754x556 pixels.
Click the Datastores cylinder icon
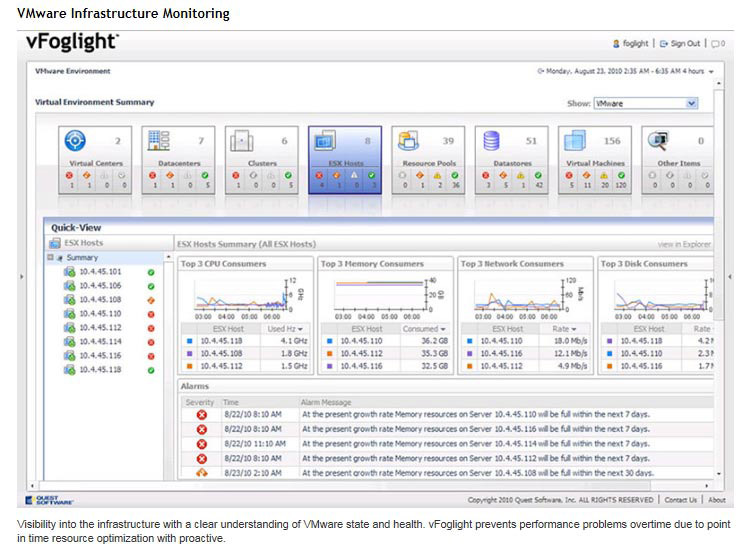[x=491, y=140]
